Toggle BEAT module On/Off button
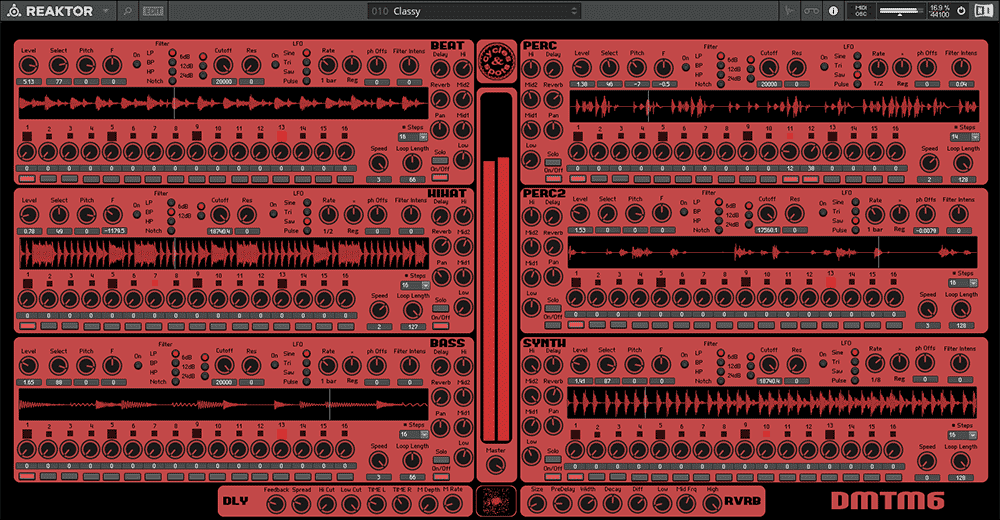1000x520 pixels. pos(440,178)
